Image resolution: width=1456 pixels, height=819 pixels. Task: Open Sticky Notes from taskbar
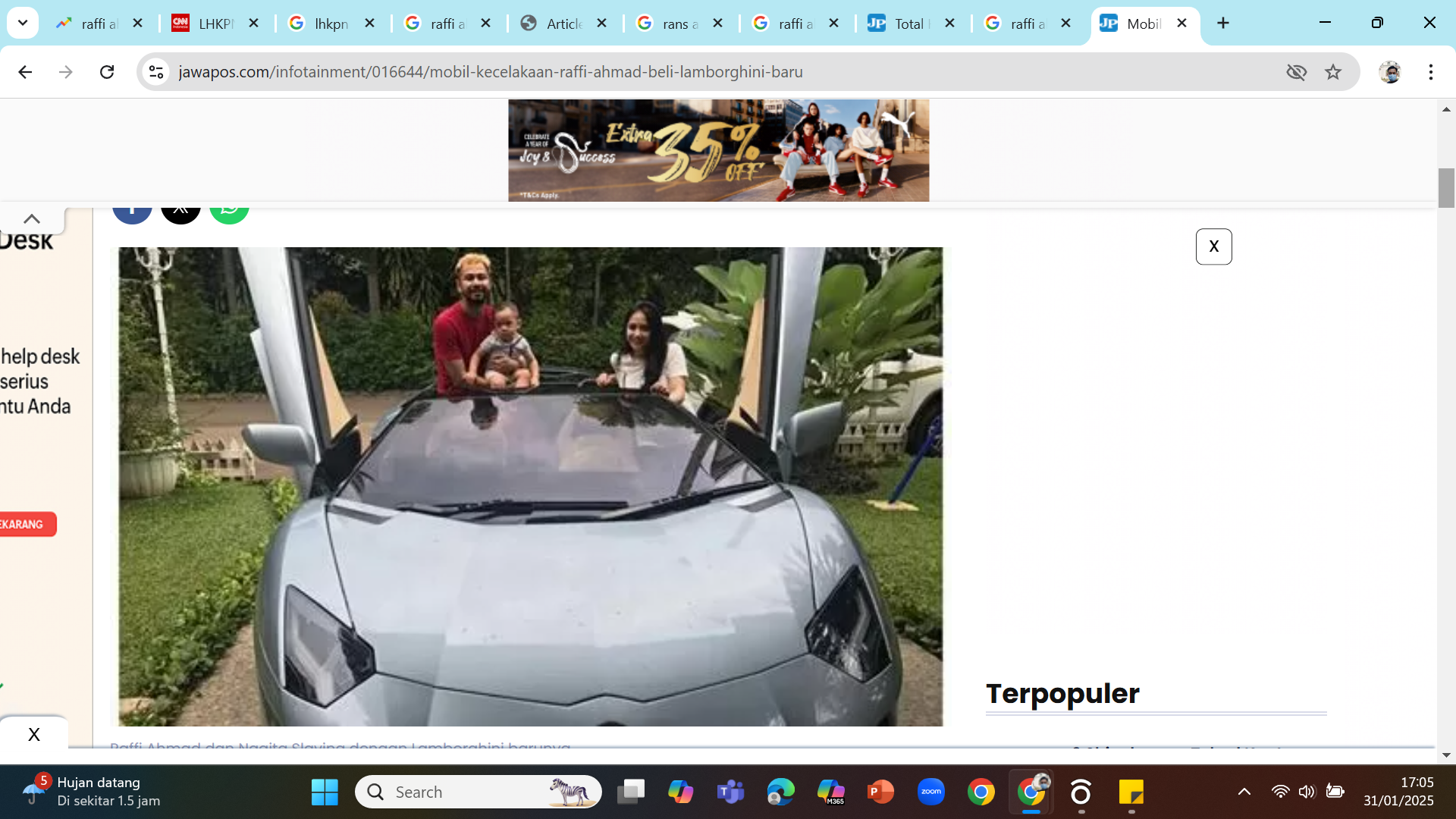(1131, 792)
